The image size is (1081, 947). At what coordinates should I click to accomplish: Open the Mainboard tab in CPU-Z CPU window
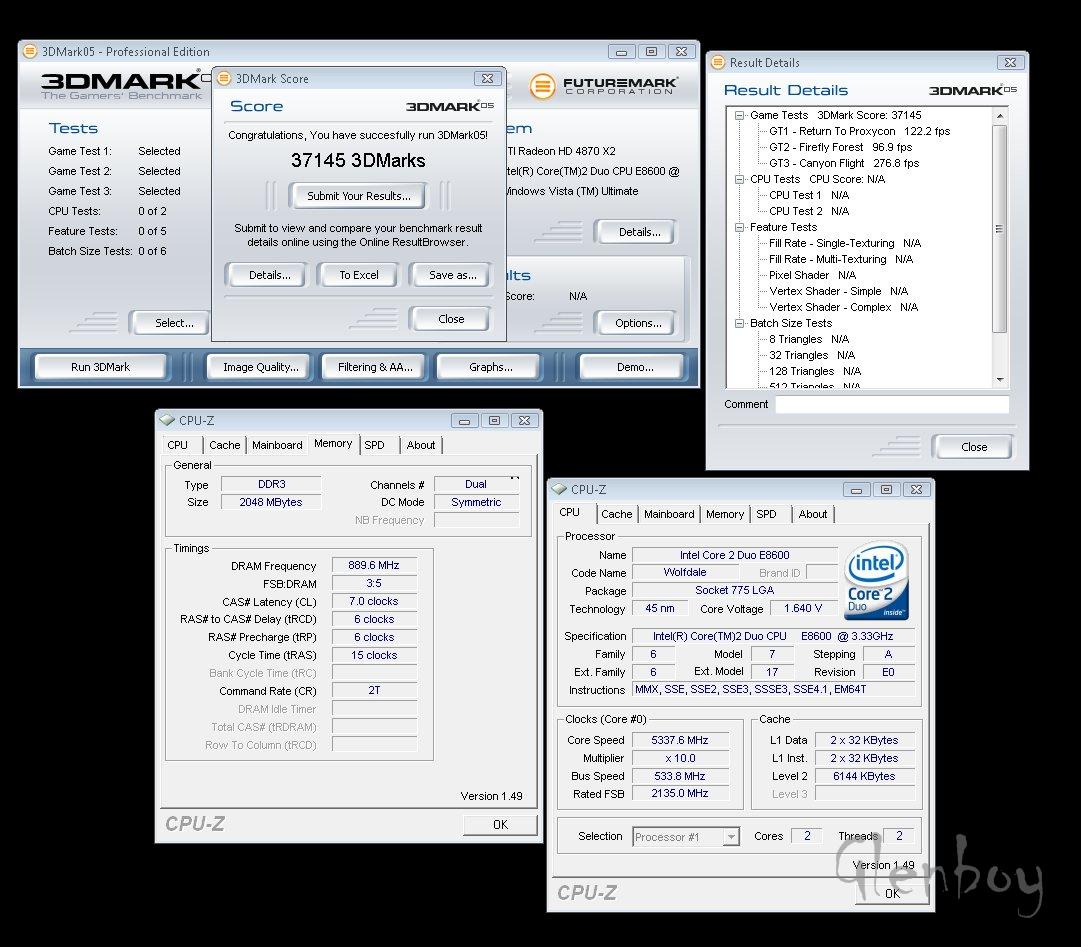[x=669, y=514]
